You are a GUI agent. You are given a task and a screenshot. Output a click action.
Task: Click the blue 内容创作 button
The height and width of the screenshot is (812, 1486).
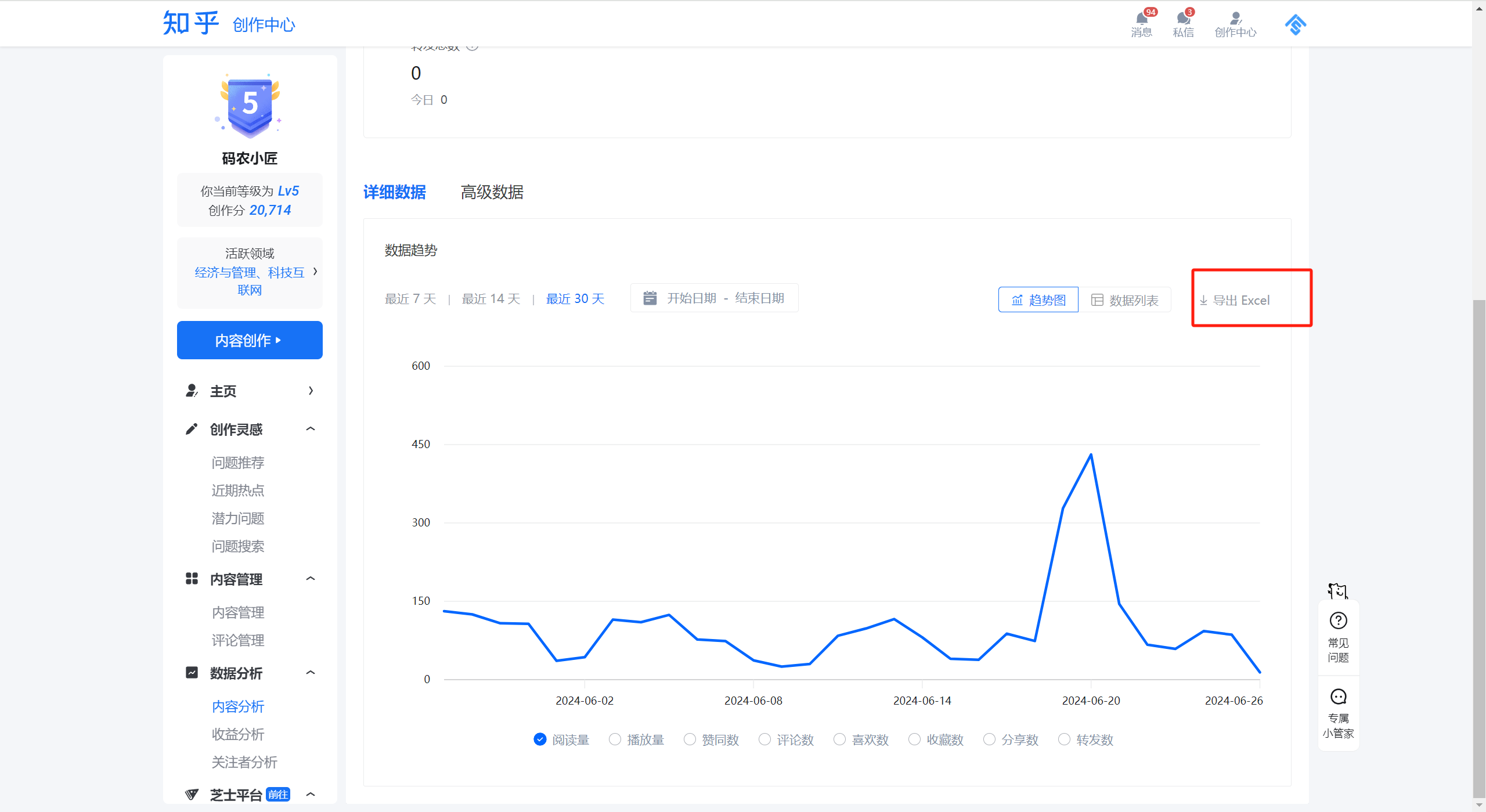(250, 340)
